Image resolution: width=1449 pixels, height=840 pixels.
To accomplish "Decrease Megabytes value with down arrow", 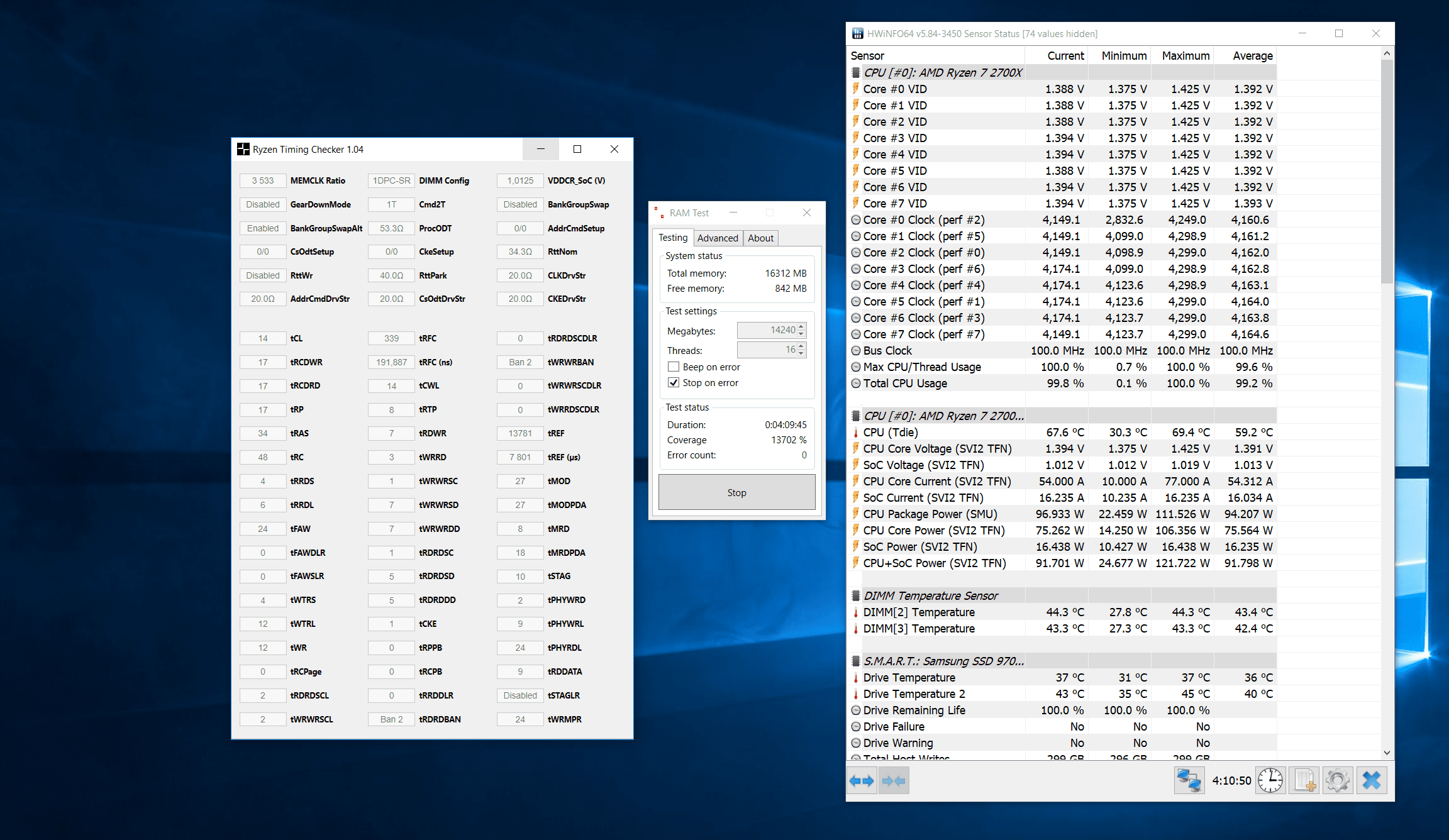I will click(x=801, y=334).
